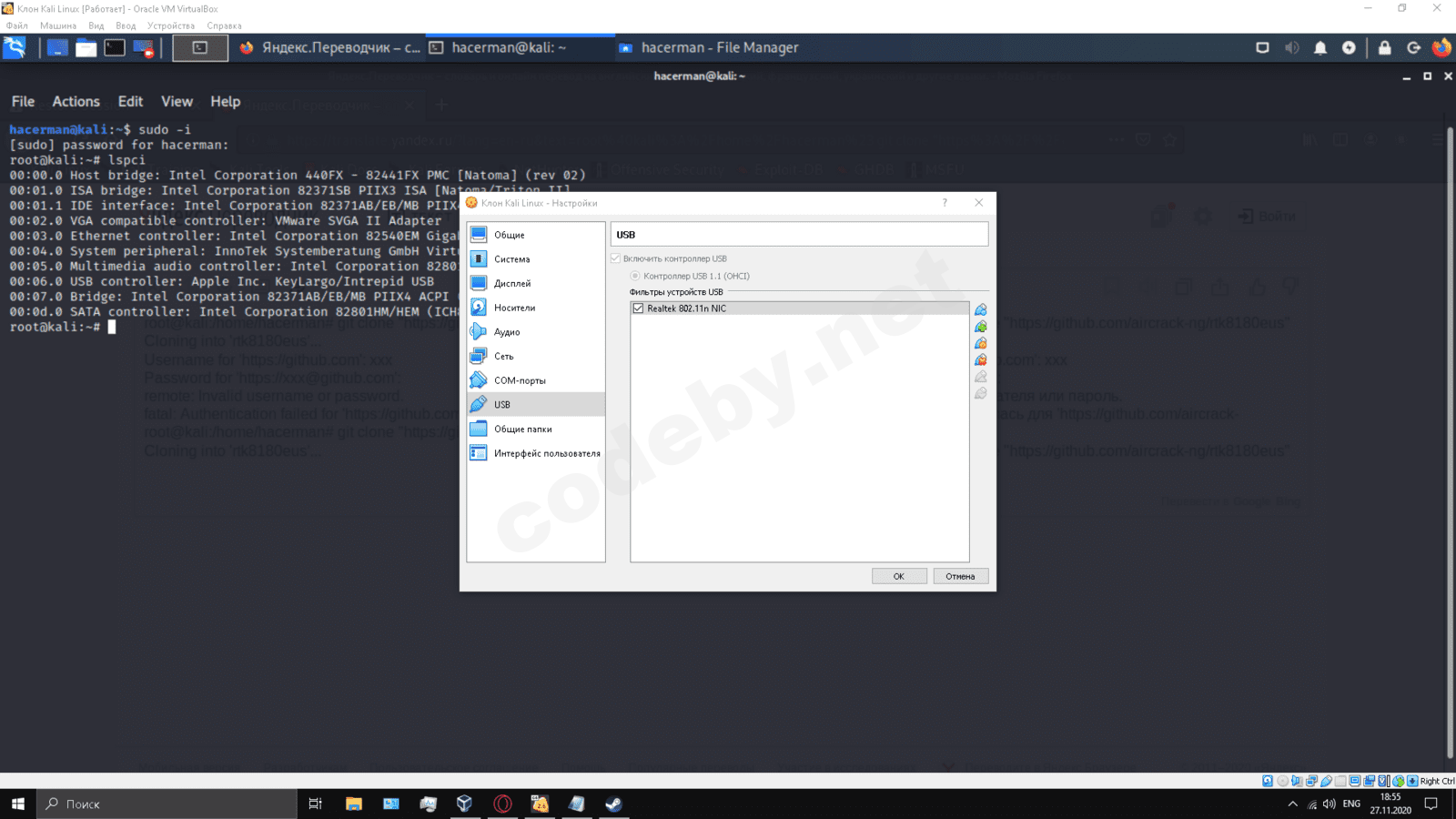Image resolution: width=1456 pixels, height=819 pixels.
Task: Select COM-порты settings category
Action: (x=536, y=380)
